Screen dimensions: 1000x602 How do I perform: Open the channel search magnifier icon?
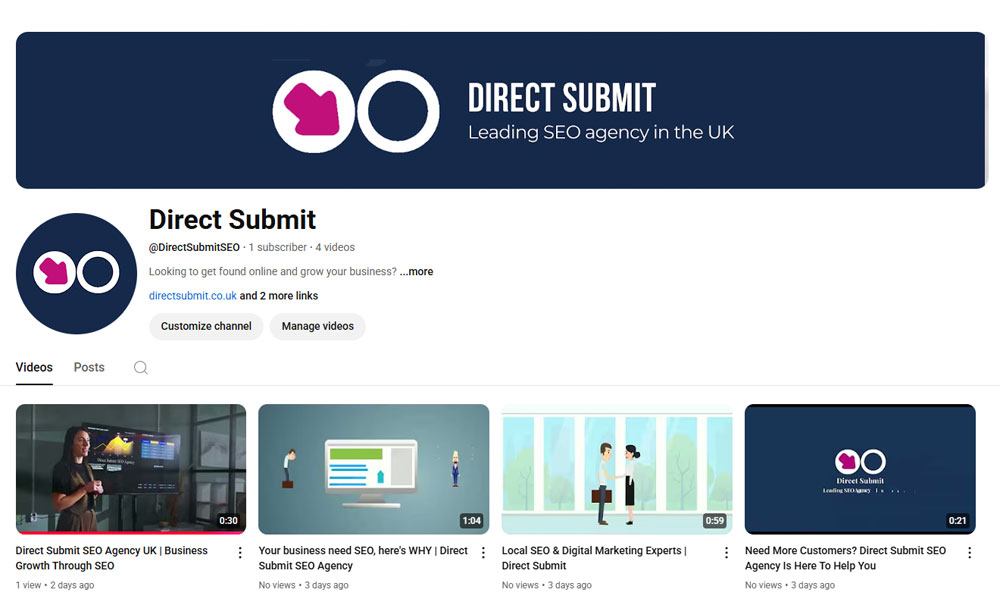click(140, 367)
